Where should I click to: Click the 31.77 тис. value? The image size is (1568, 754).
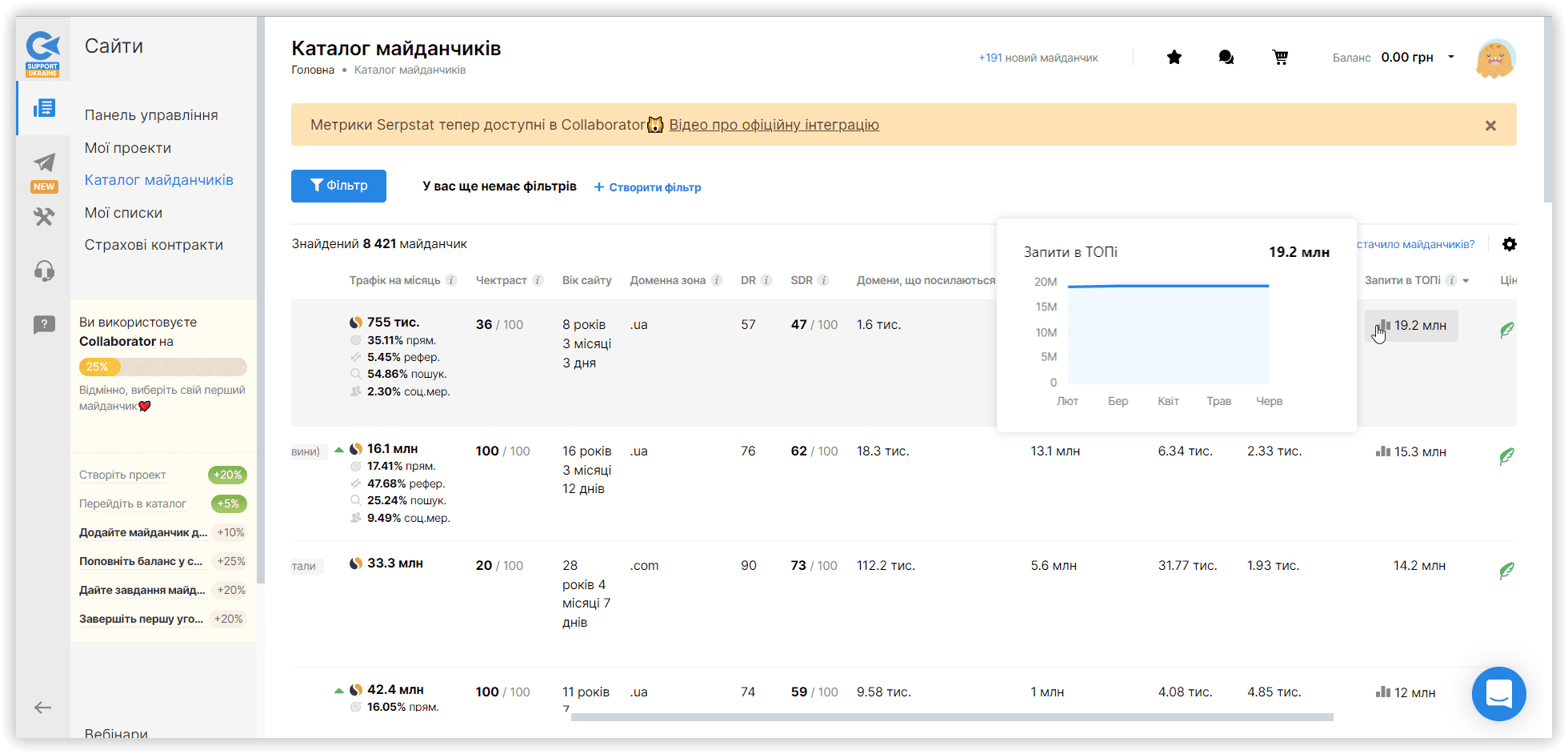[1188, 566]
